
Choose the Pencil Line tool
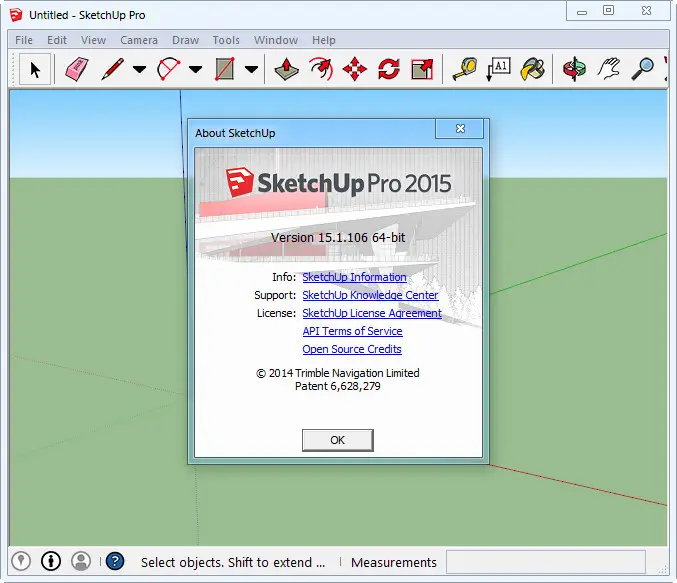[112, 69]
